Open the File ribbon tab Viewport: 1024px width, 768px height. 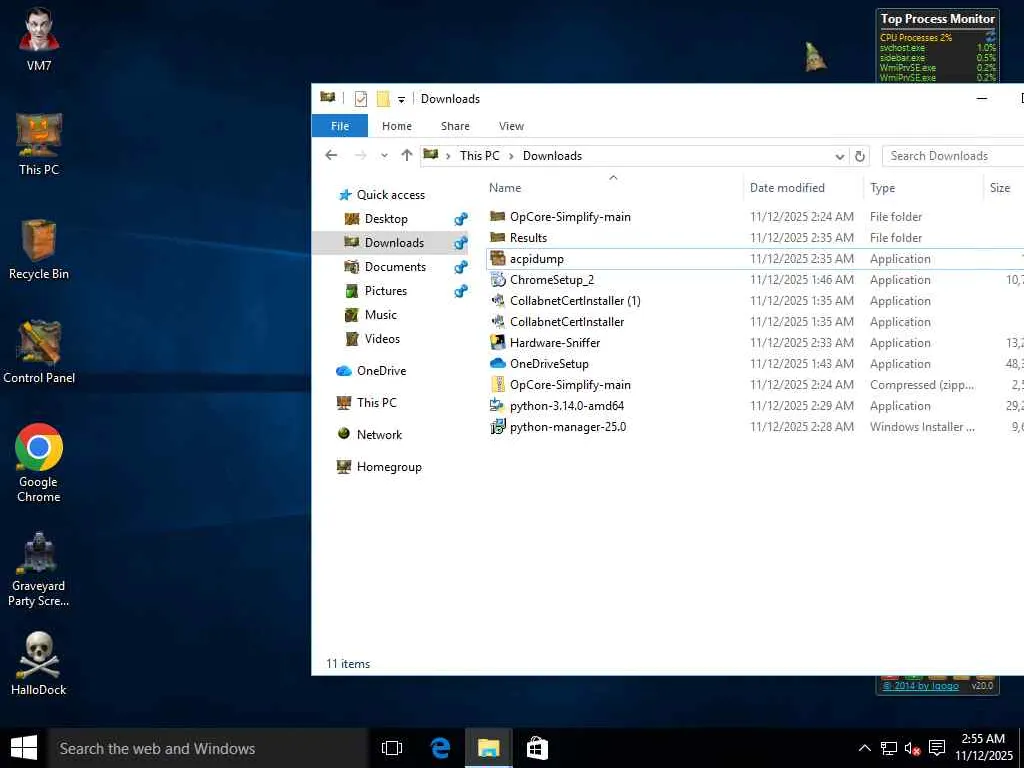[340, 126]
